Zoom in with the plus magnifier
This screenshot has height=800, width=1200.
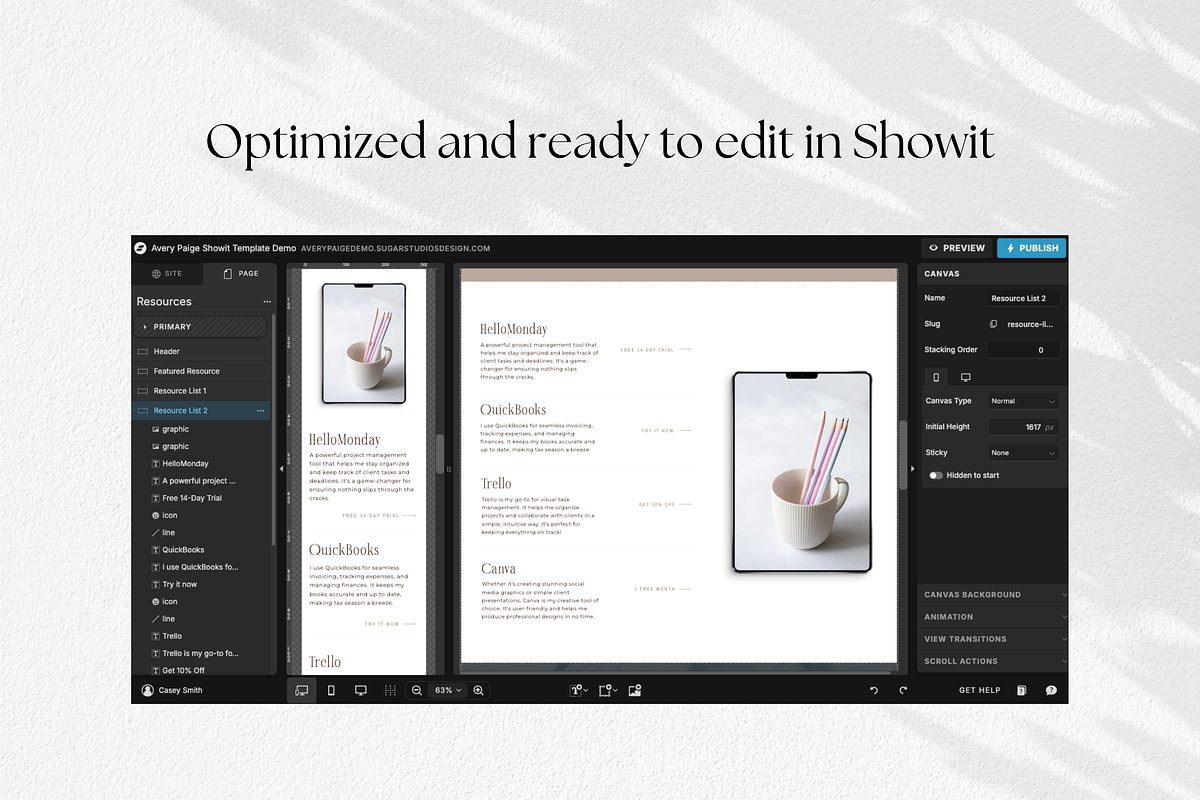click(479, 690)
